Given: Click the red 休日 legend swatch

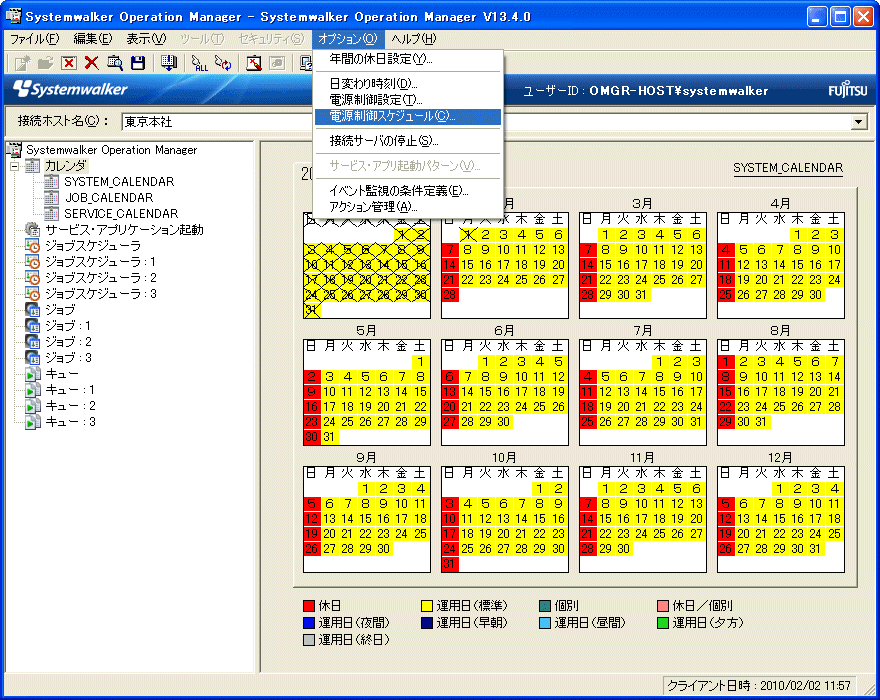Looking at the screenshot, I should click(x=309, y=606).
